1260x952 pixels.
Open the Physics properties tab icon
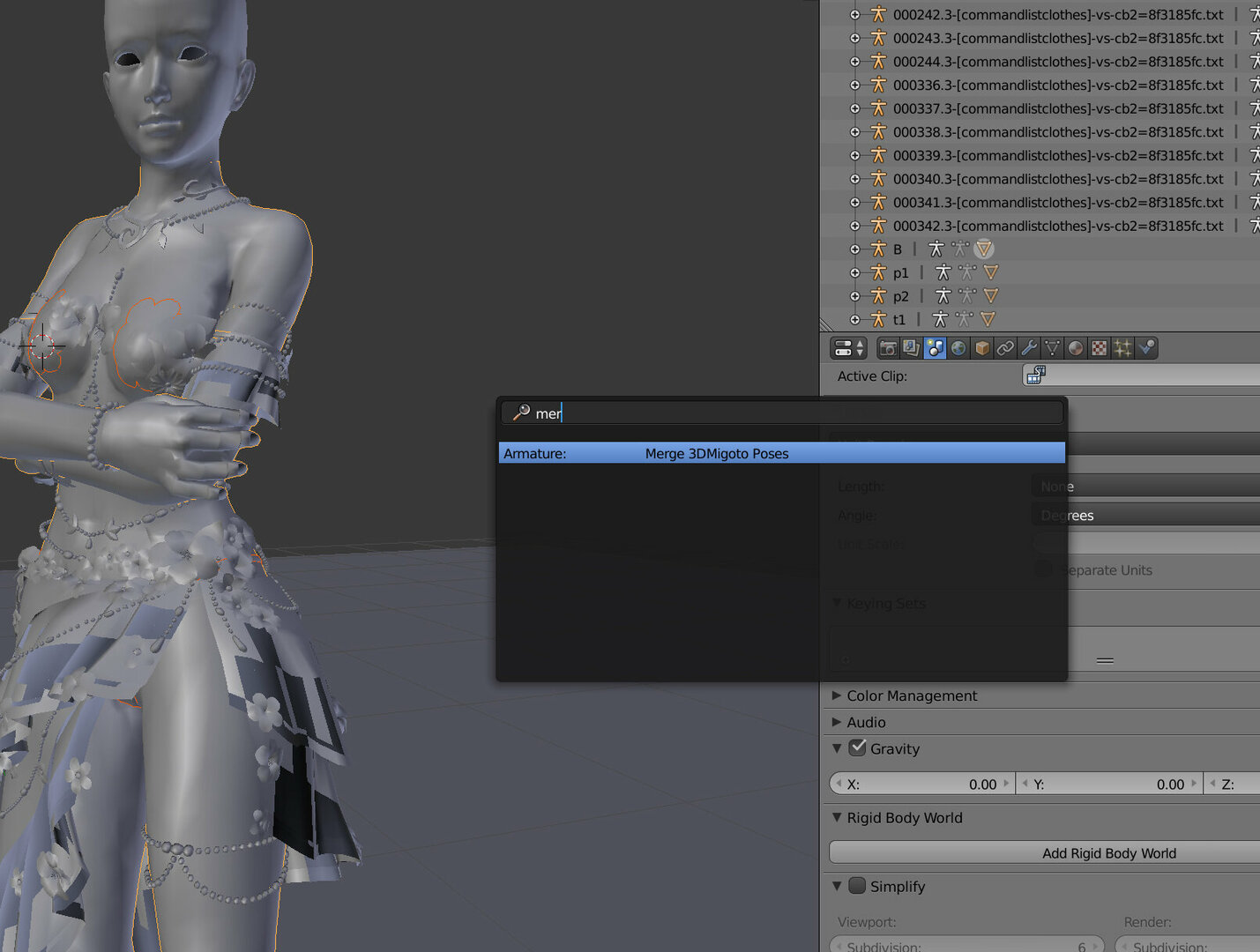coord(1146,348)
